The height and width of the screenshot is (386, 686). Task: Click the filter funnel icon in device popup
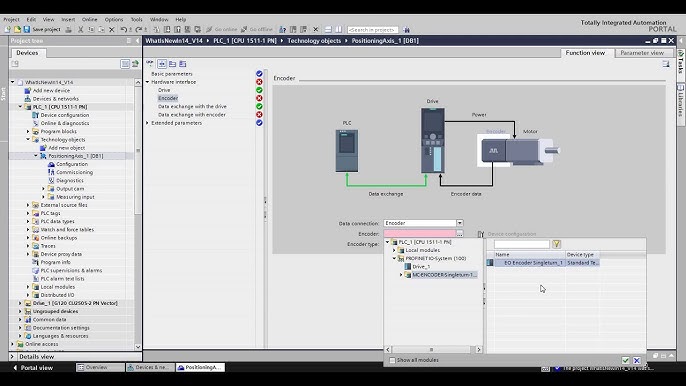(556, 244)
